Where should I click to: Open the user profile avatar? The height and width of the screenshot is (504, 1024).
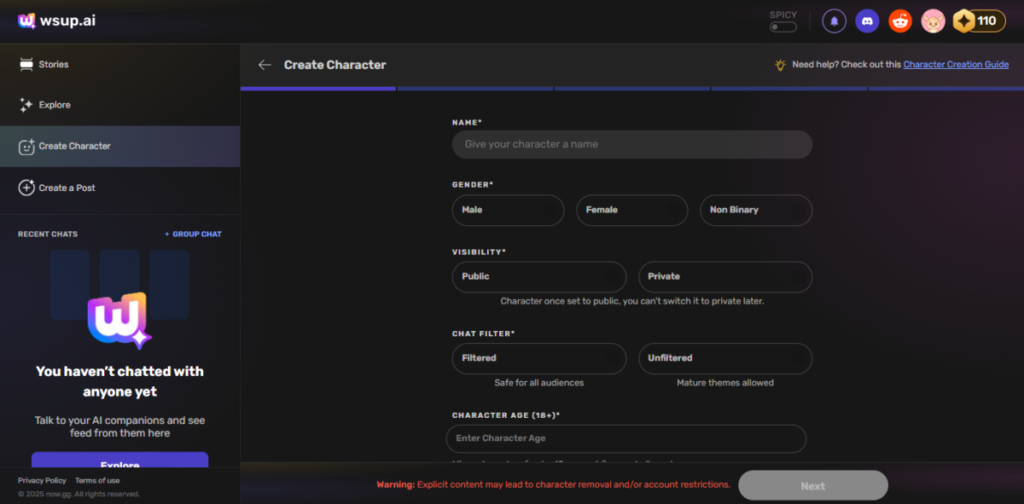tap(933, 20)
